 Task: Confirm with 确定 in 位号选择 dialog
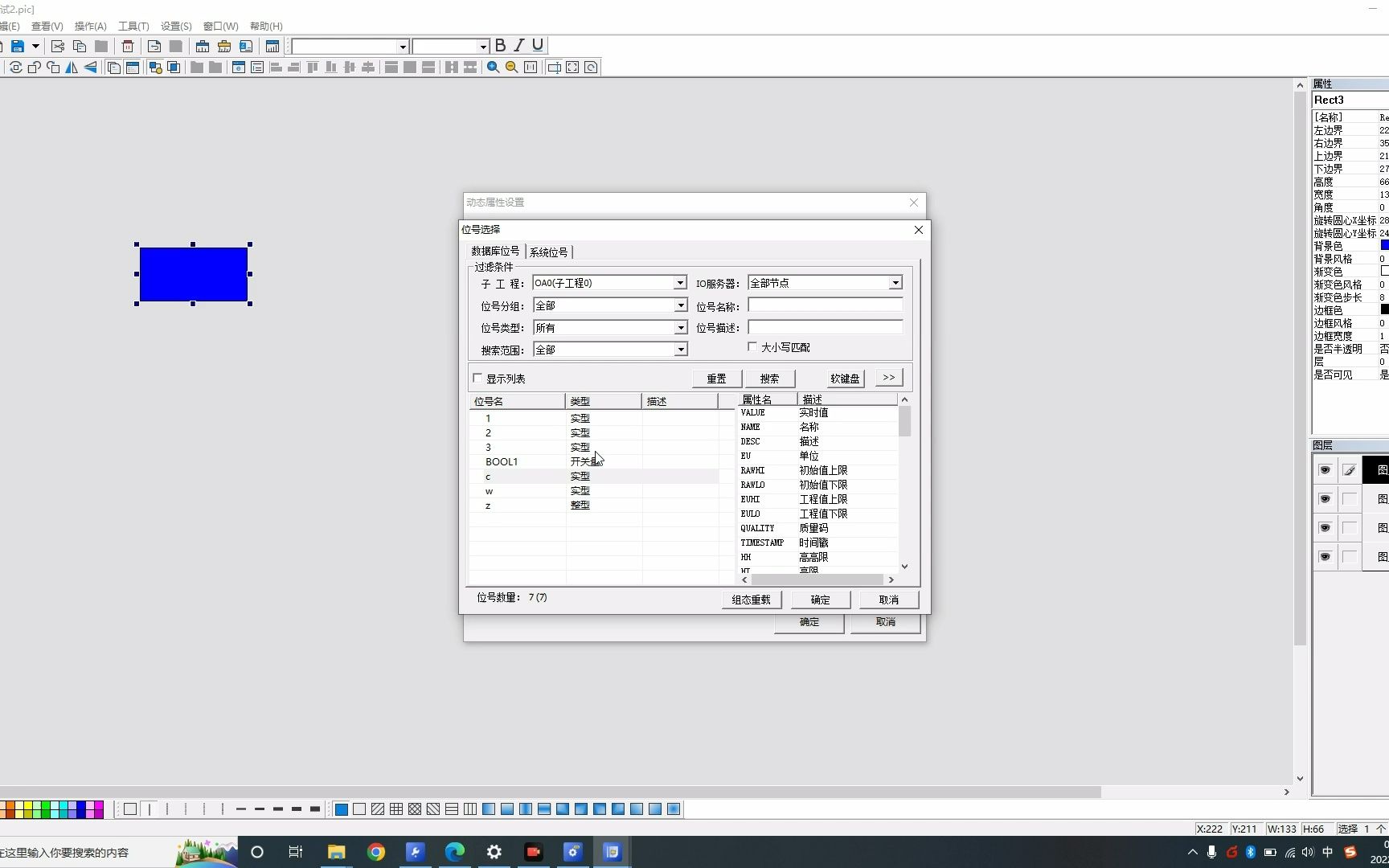tap(821, 600)
